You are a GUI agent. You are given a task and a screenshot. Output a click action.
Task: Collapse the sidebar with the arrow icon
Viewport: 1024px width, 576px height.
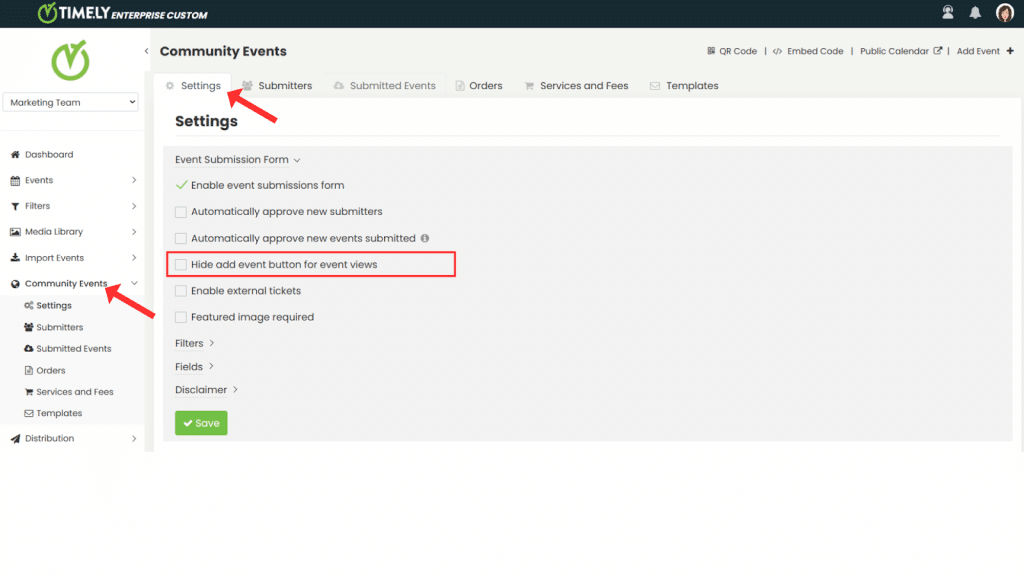[x=146, y=51]
